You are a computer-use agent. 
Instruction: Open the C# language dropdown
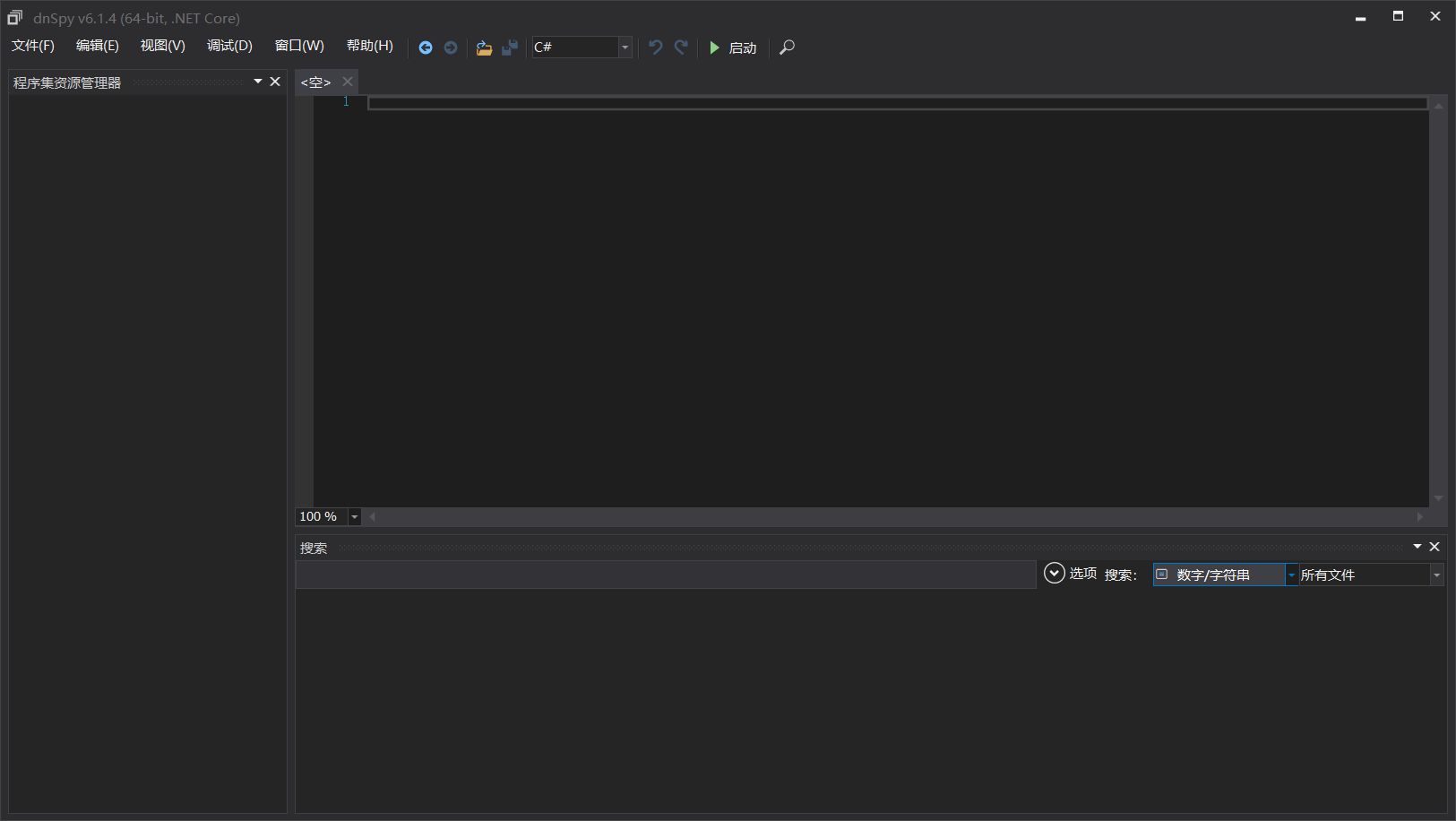pos(625,48)
